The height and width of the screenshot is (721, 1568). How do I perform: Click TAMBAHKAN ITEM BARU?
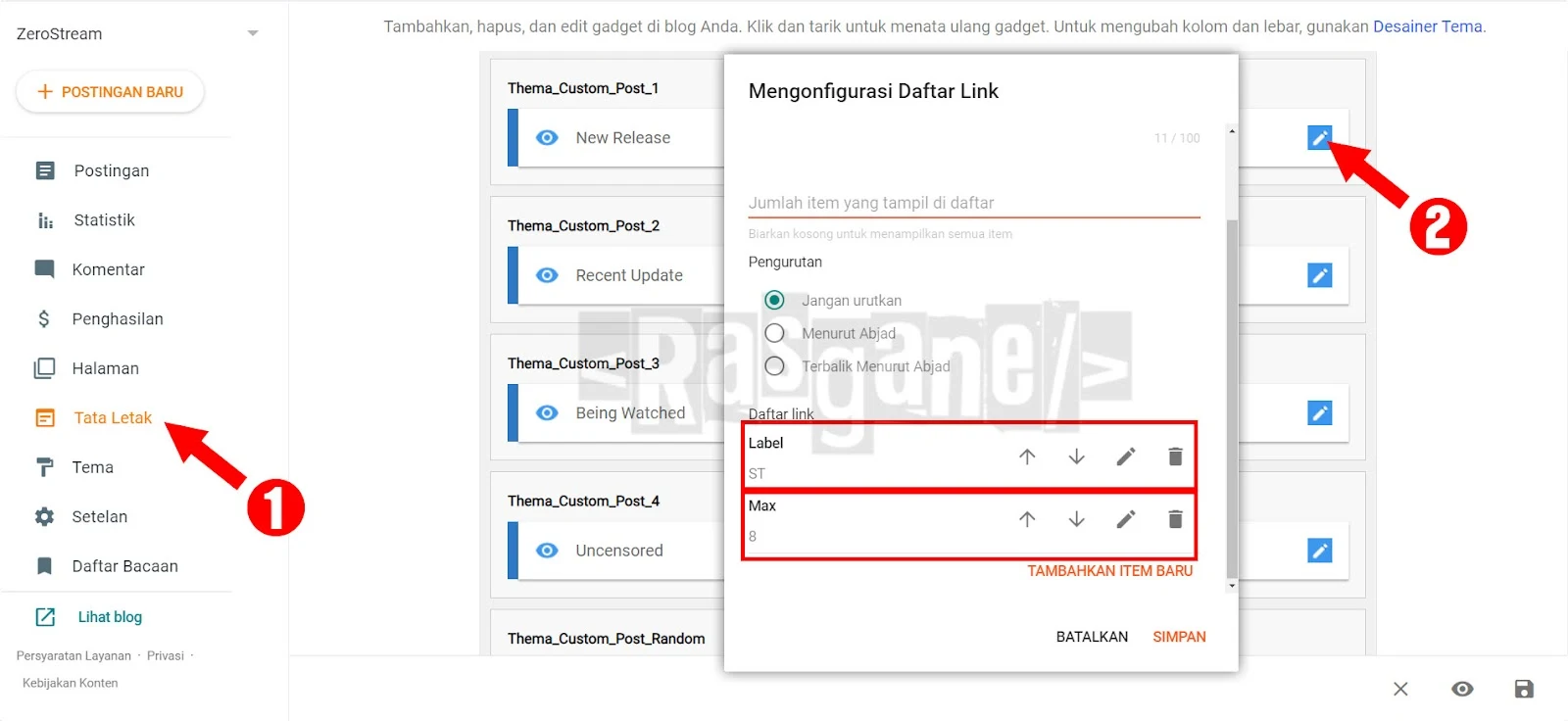[x=1110, y=571]
